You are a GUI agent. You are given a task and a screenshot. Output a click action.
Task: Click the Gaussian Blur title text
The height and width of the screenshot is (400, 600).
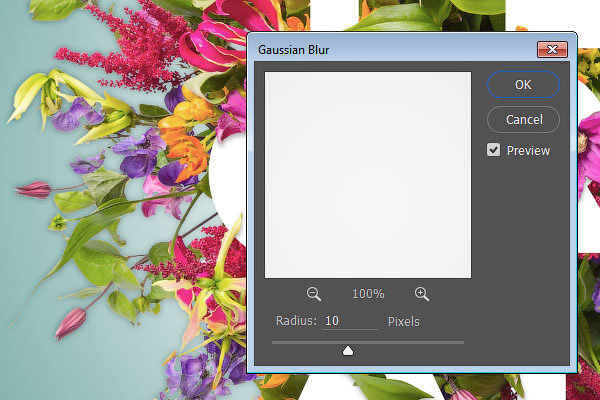[293, 50]
